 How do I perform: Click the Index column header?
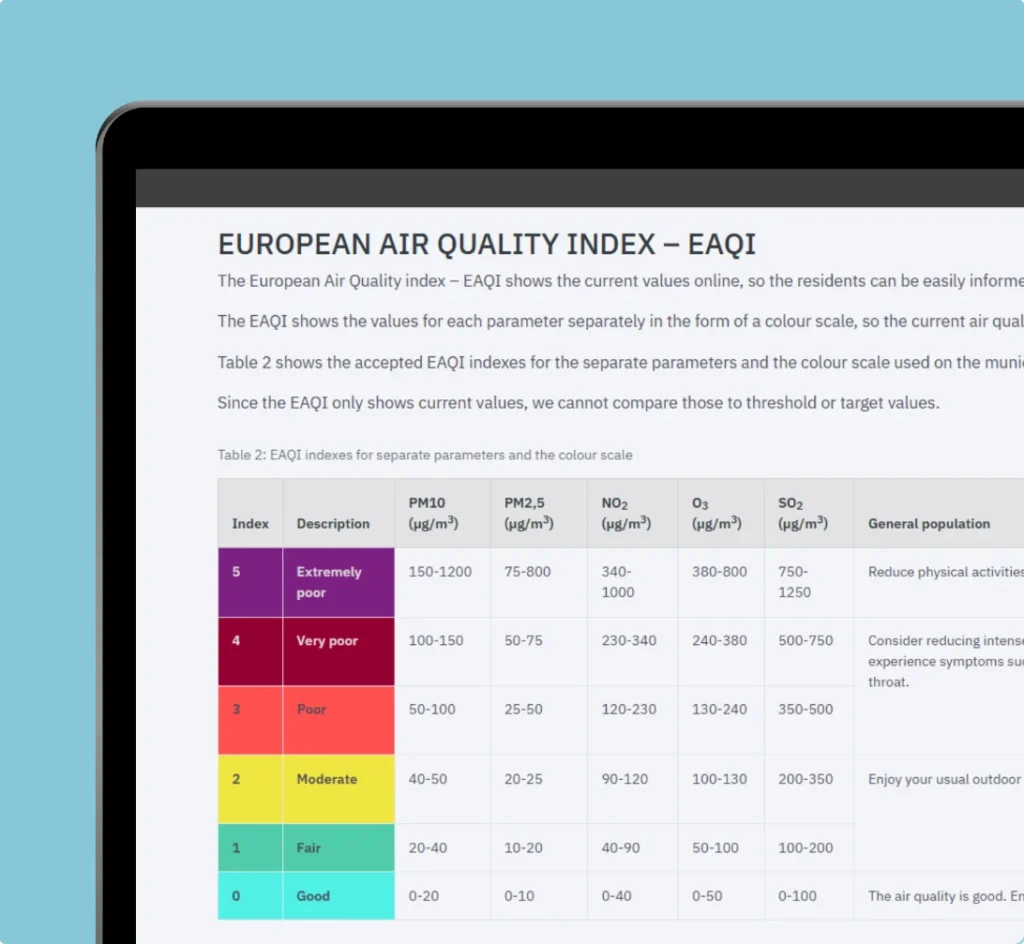250,523
